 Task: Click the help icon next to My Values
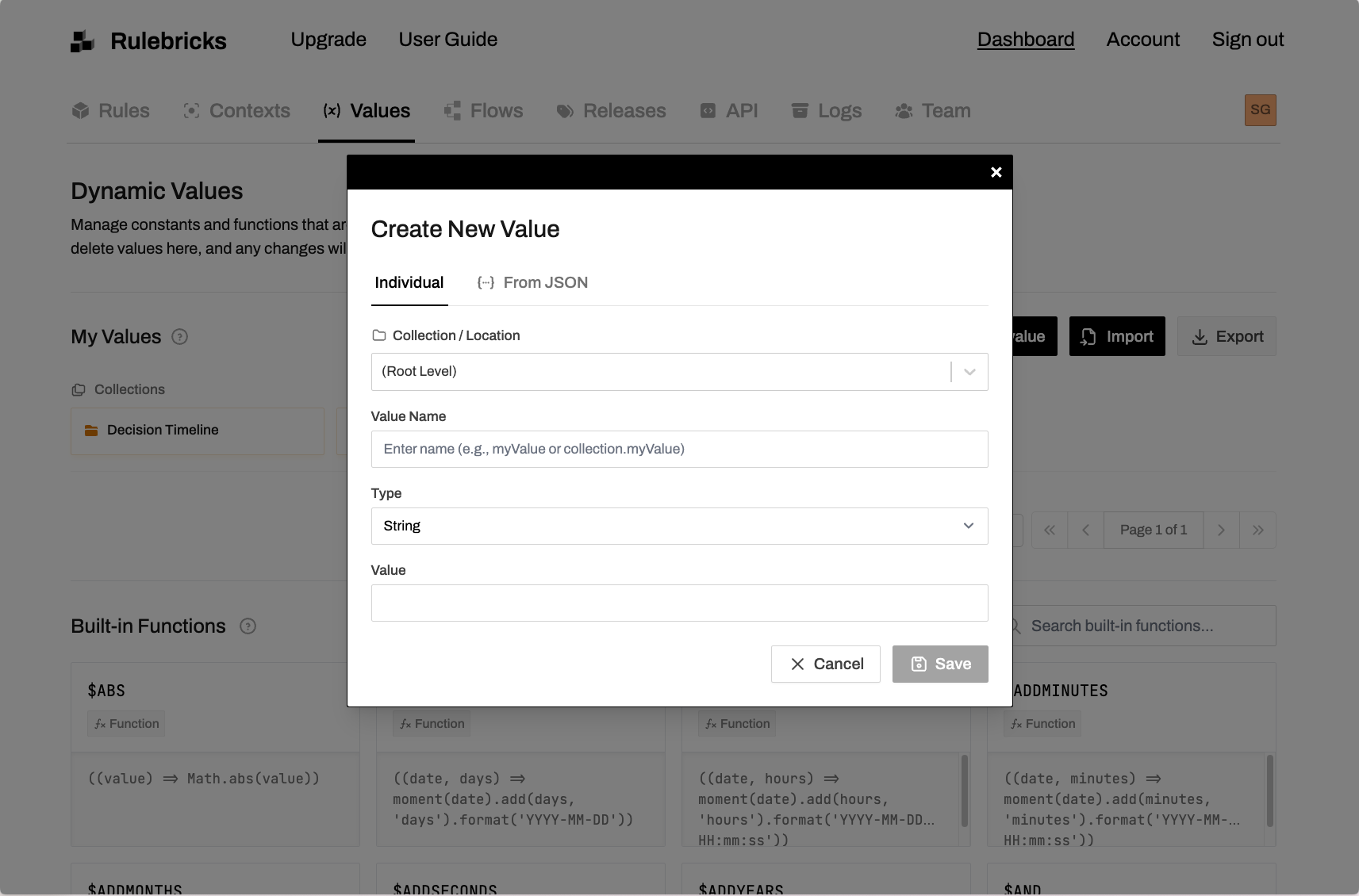[179, 337]
